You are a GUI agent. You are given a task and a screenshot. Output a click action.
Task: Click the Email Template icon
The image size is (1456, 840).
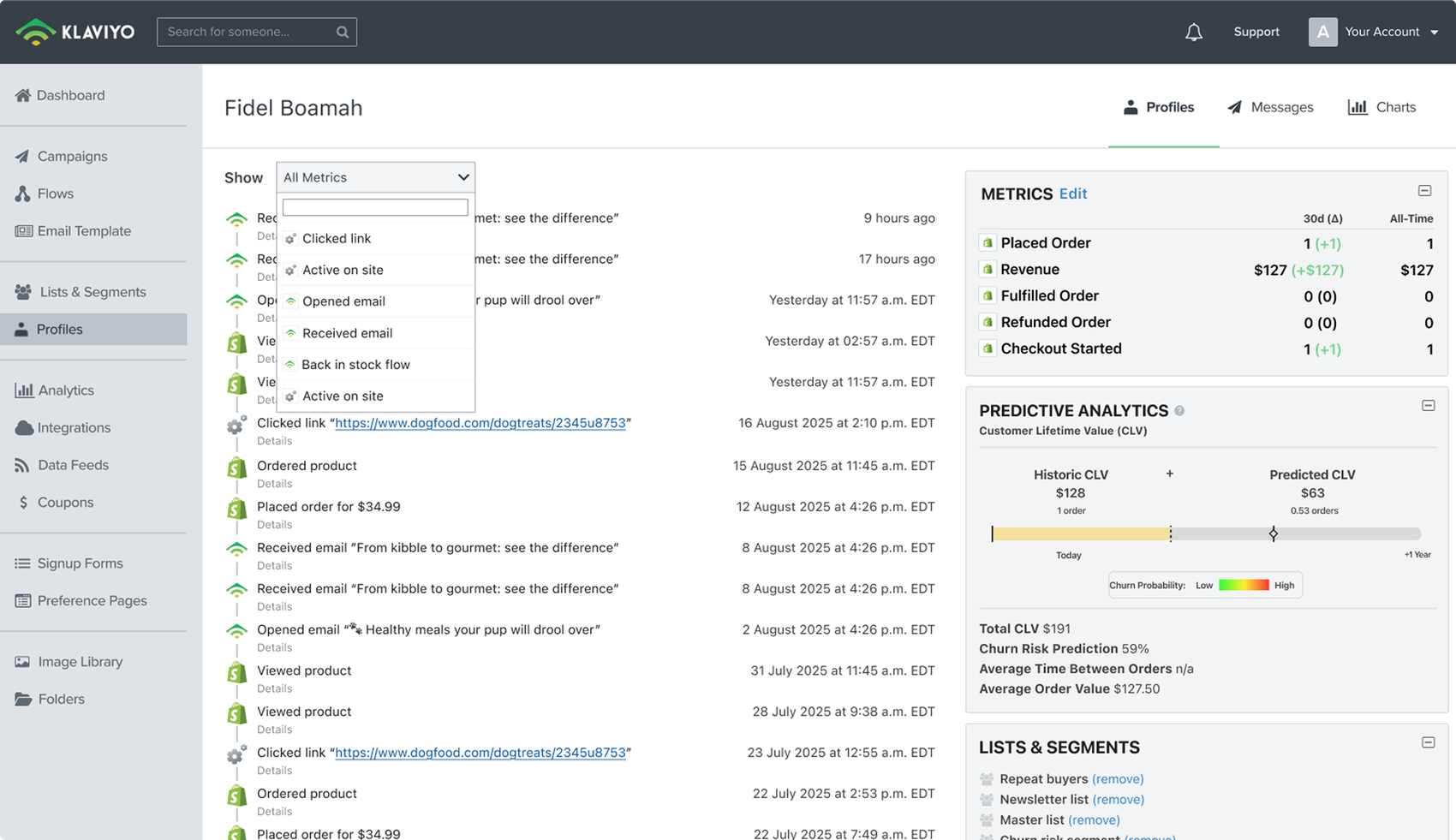pyautogui.click(x=24, y=231)
